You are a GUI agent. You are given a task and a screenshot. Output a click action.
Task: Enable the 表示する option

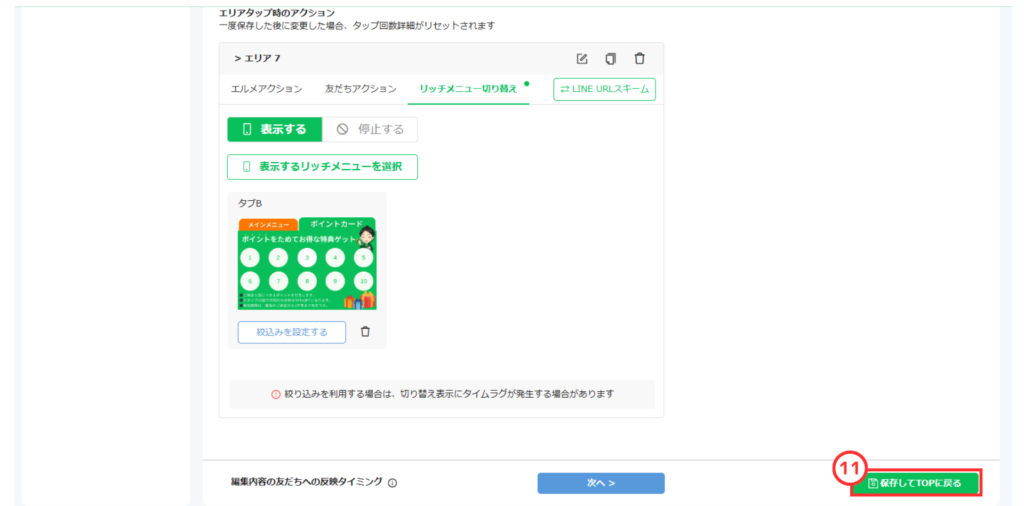click(x=274, y=129)
